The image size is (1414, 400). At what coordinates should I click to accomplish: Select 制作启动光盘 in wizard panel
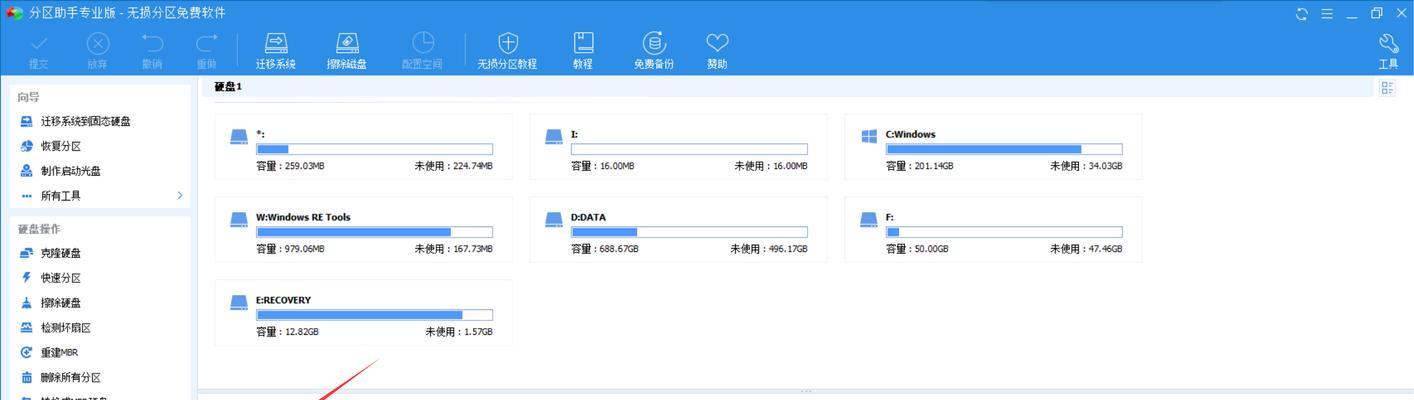[x=71, y=171]
